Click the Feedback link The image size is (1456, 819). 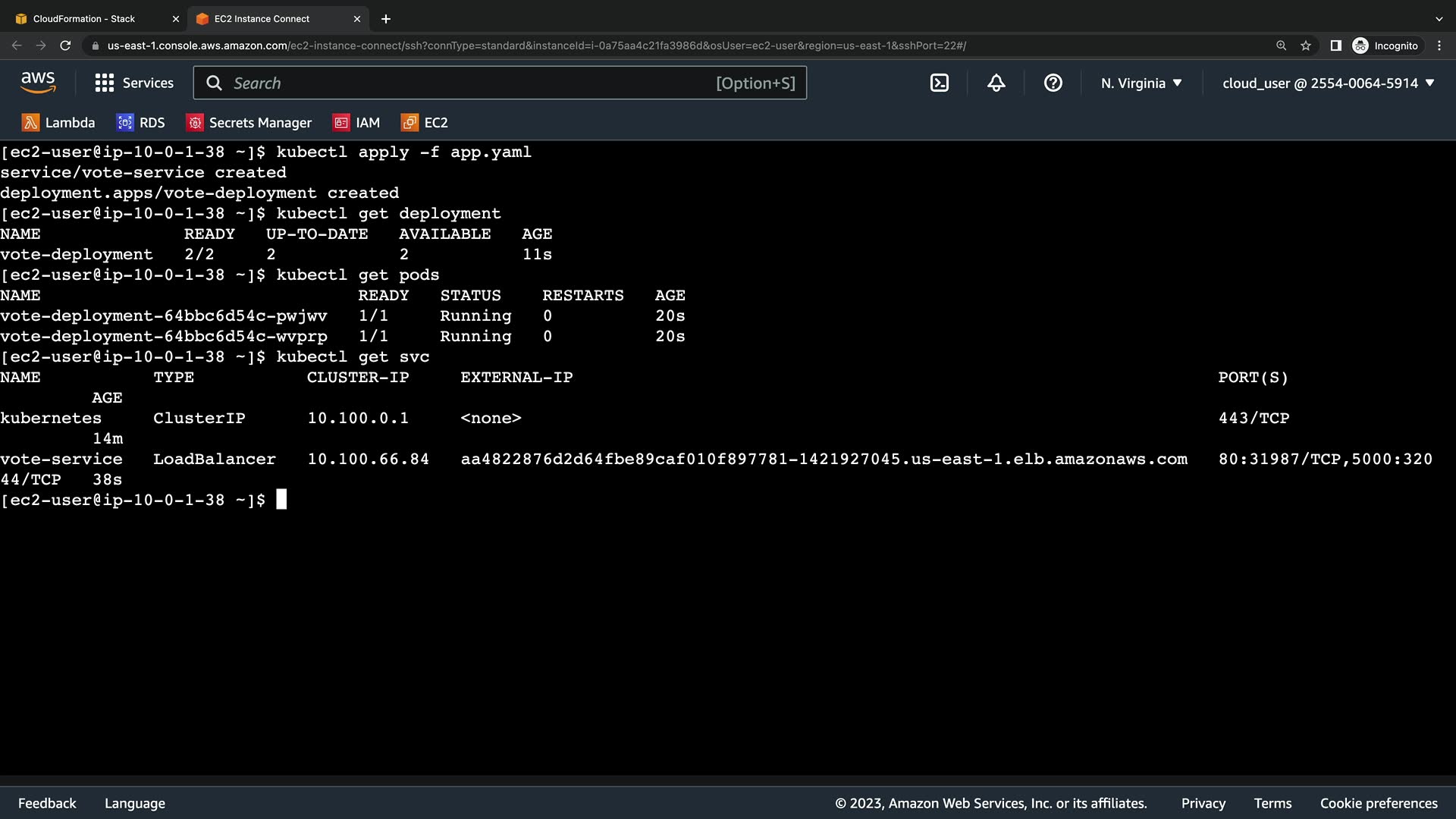click(x=47, y=803)
